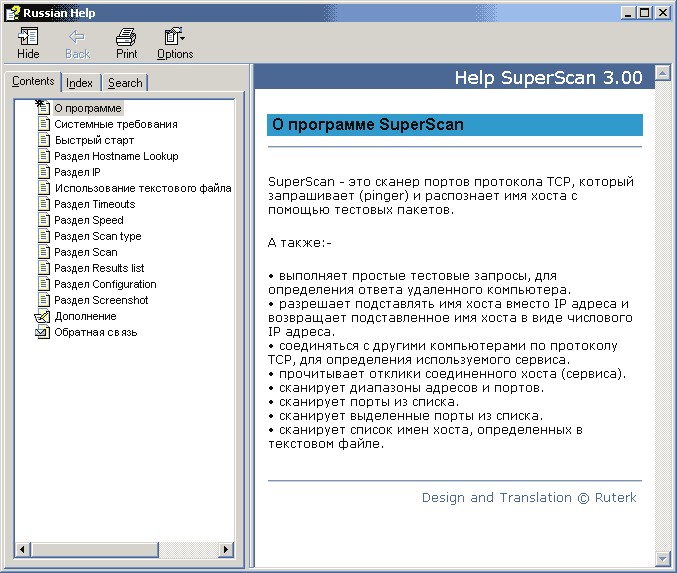Click the page icon beside Раздел Scan type
Screen dimensions: 677x573
tap(43, 236)
